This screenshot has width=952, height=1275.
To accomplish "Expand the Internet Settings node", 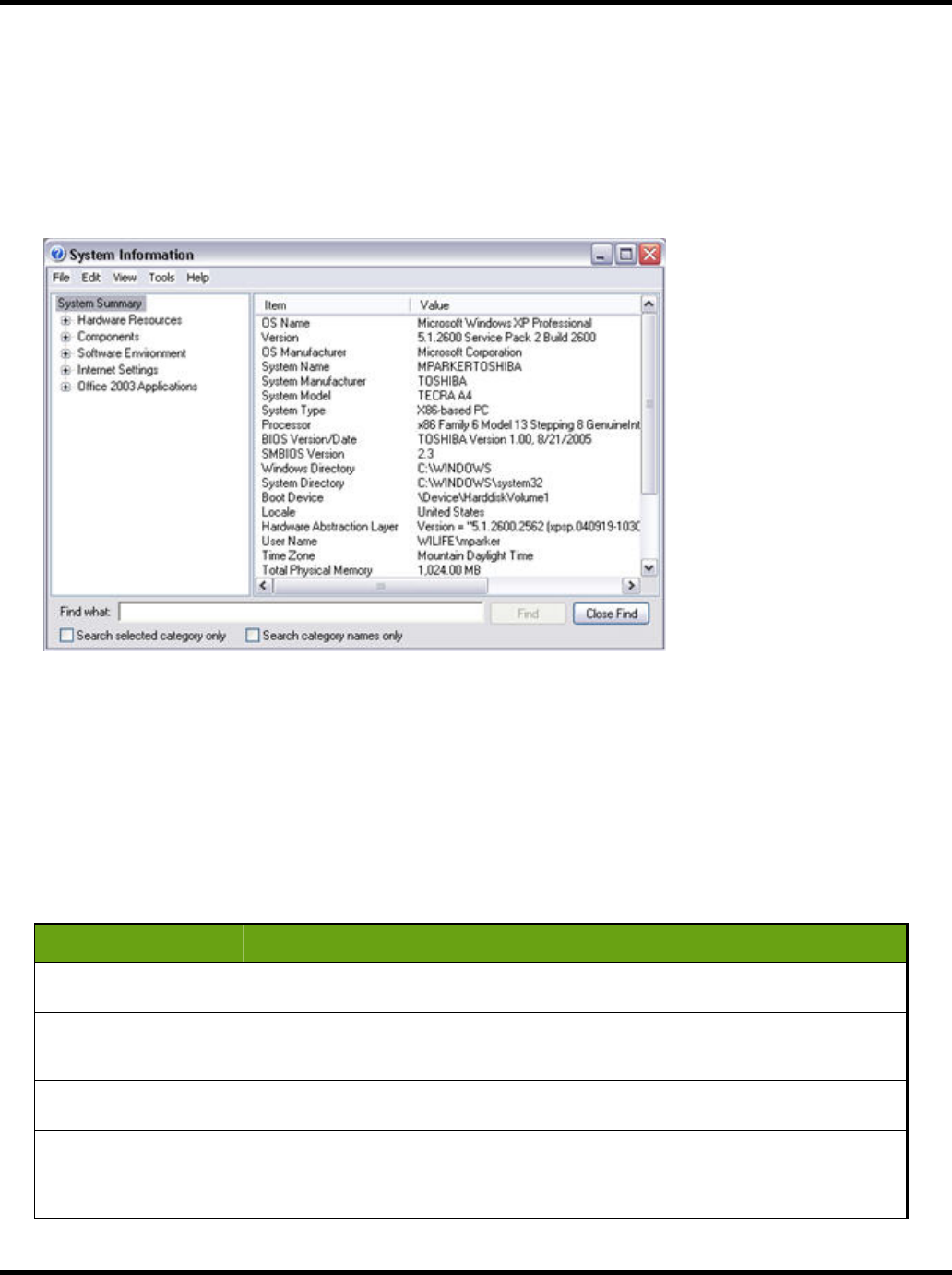I will 65,371.
